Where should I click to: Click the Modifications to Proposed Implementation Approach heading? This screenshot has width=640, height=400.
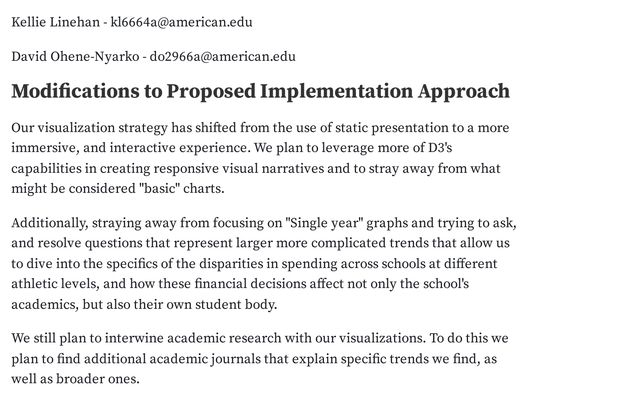click(260, 92)
